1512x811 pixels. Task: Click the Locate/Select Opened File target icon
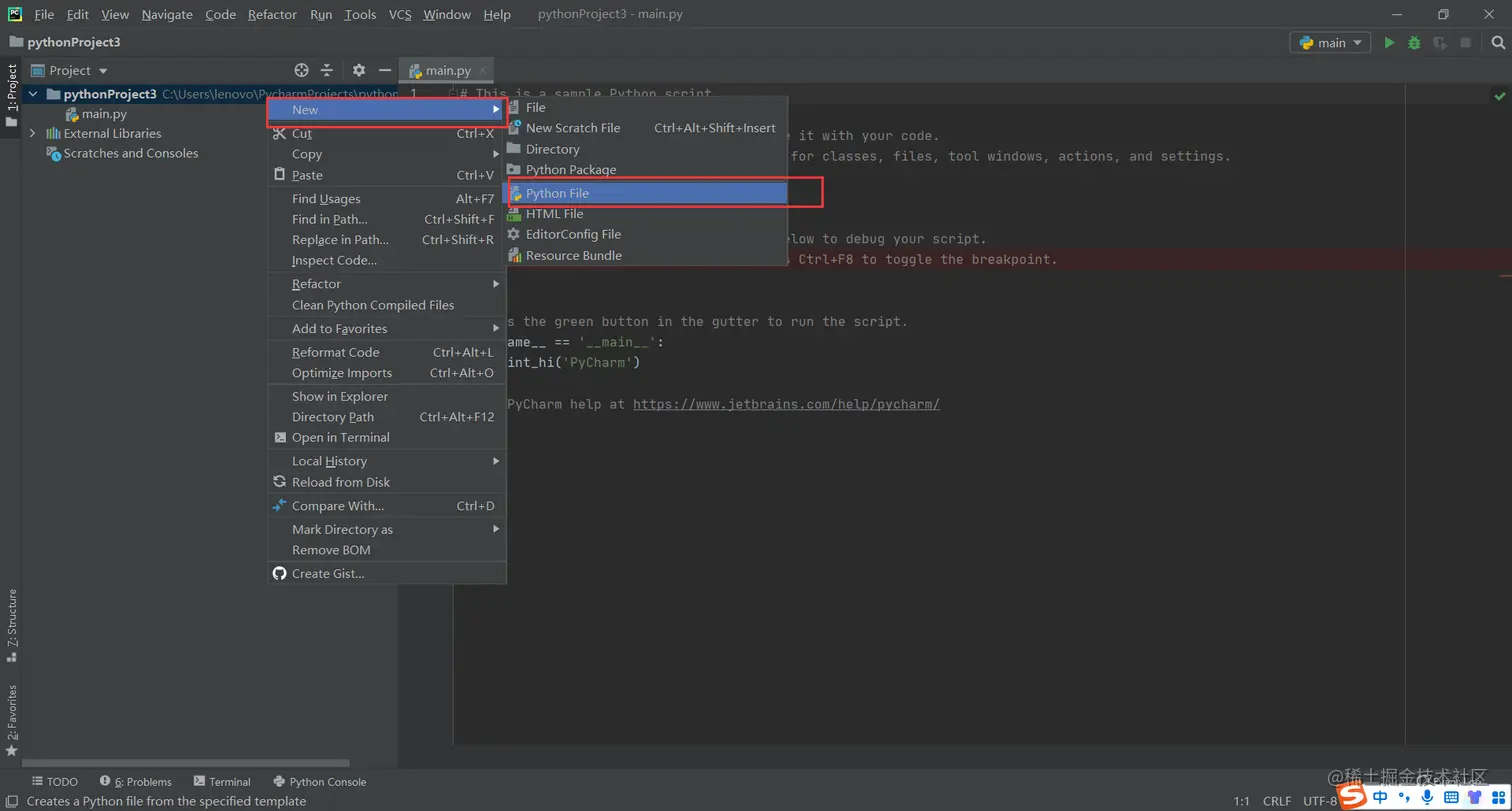[301, 70]
